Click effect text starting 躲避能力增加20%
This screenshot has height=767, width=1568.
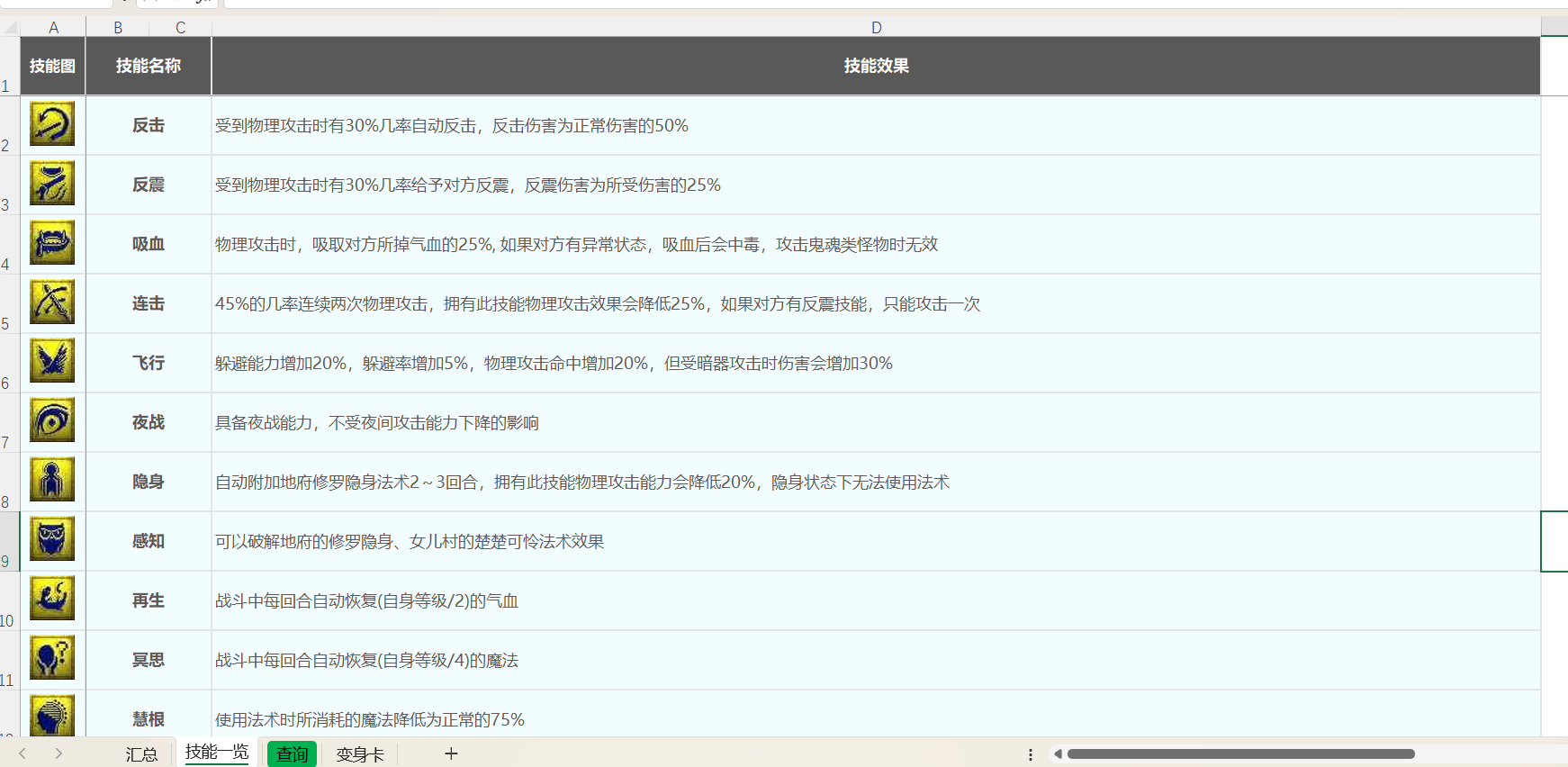pos(554,364)
